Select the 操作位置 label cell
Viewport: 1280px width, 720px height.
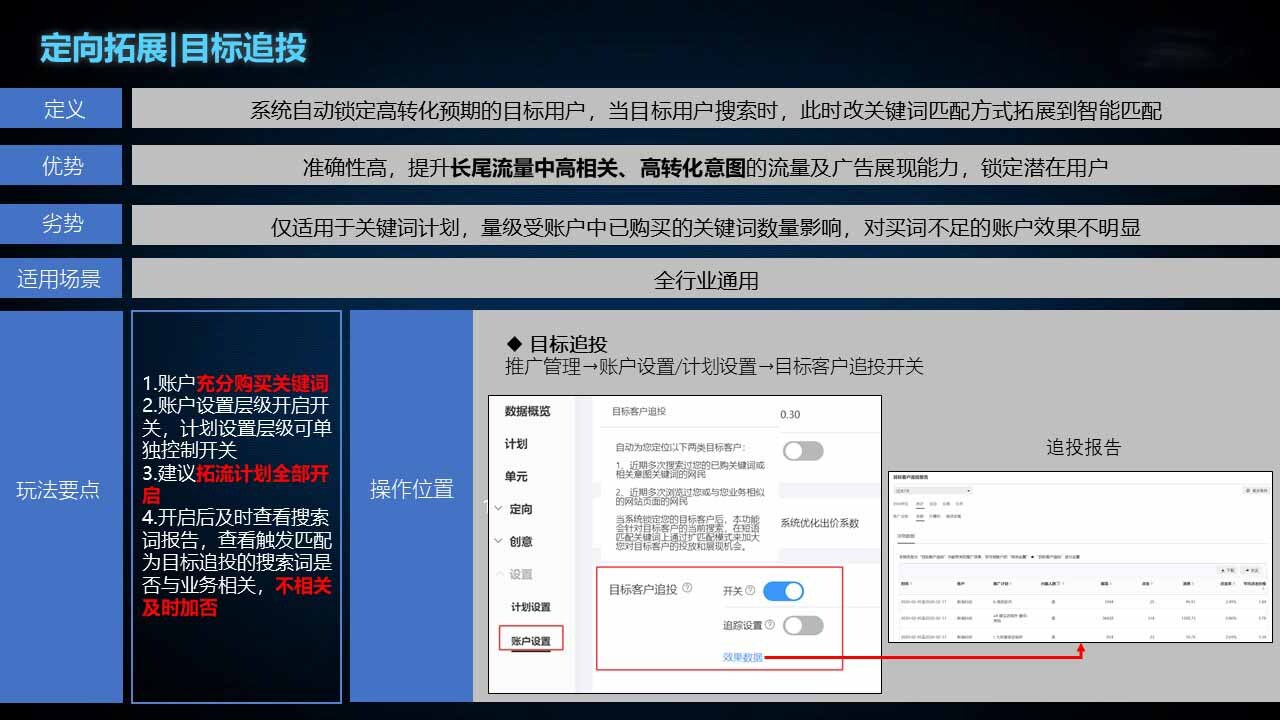pyautogui.click(x=411, y=506)
